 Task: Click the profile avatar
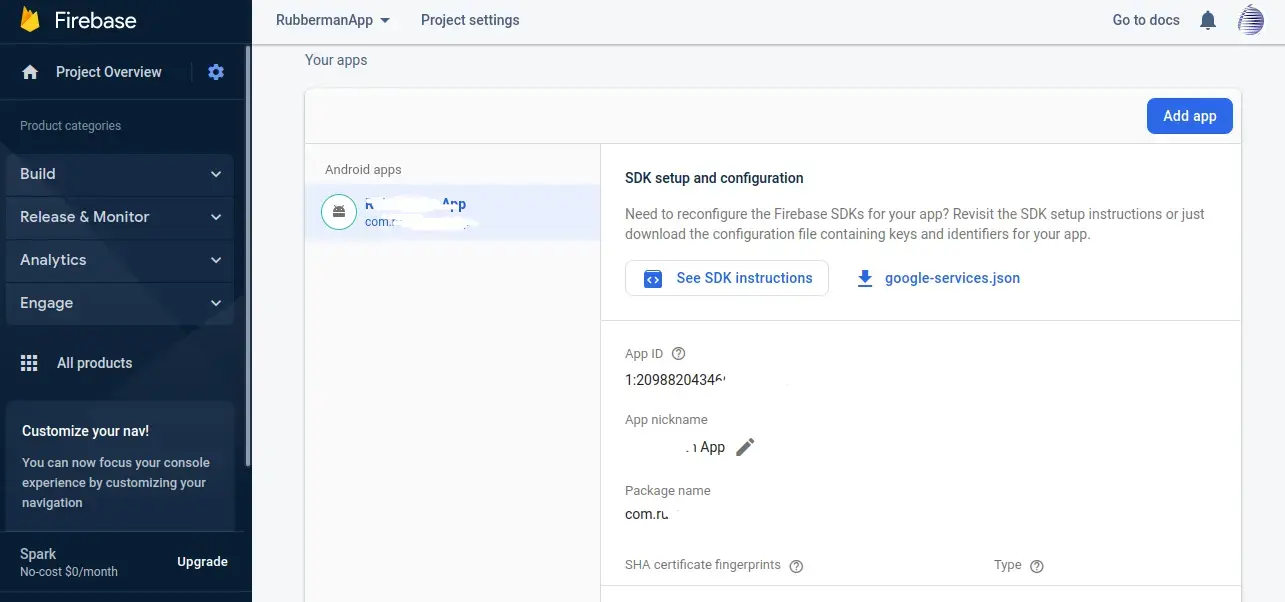click(1251, 19)
